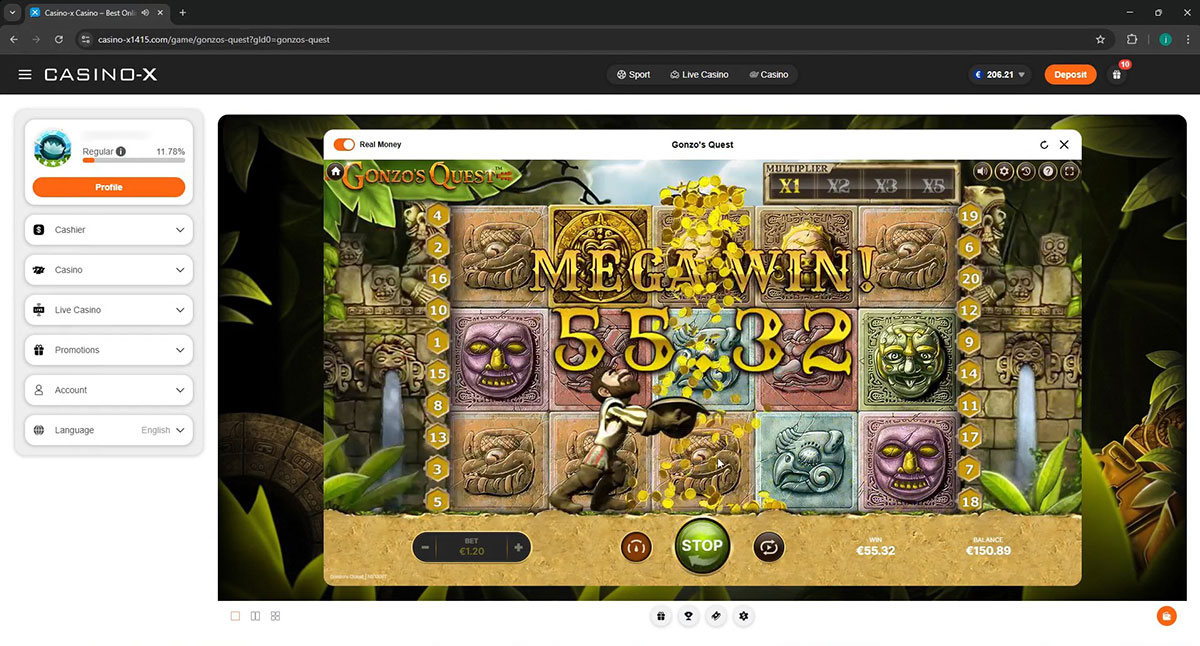The image size is (1200, 646).
Task: Expand the Cashier section
Action: (108, 230)
